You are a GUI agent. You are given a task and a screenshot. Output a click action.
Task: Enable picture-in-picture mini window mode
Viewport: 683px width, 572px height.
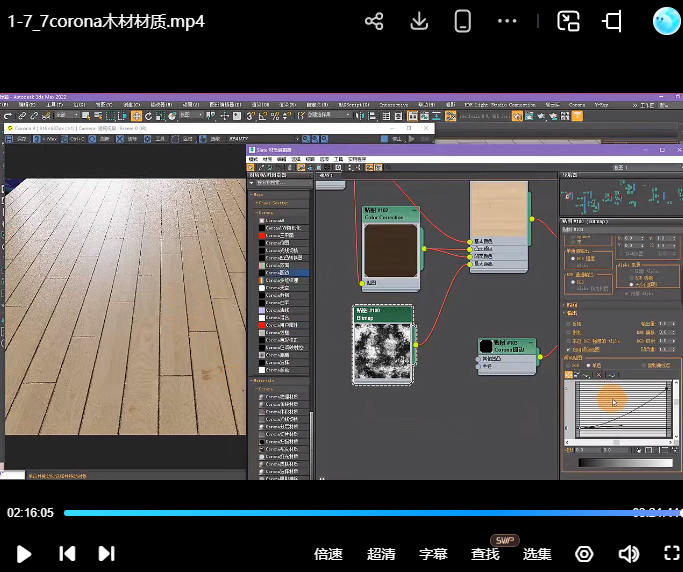coord(568,21)
